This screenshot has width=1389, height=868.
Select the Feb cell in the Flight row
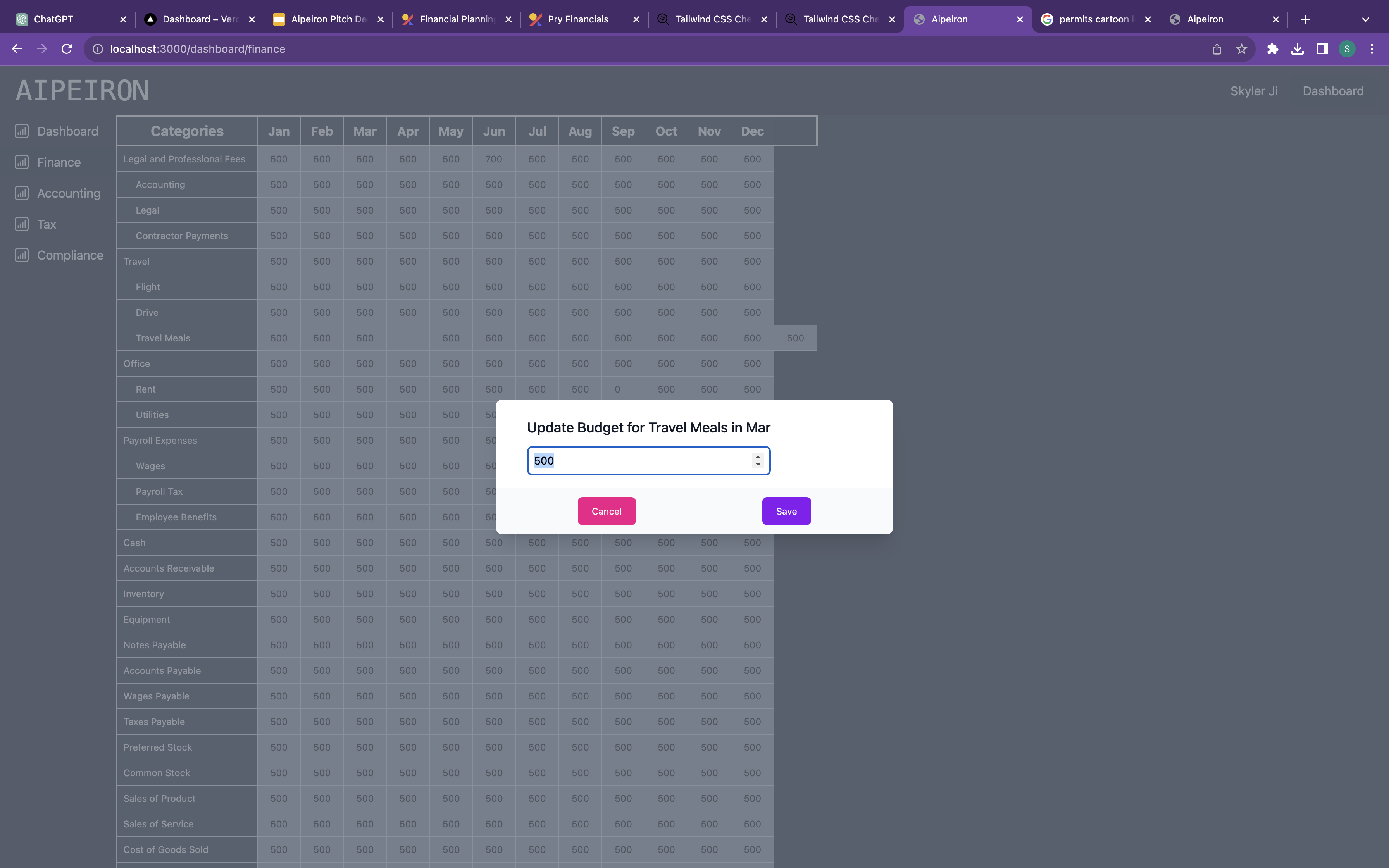pos(321,287)
